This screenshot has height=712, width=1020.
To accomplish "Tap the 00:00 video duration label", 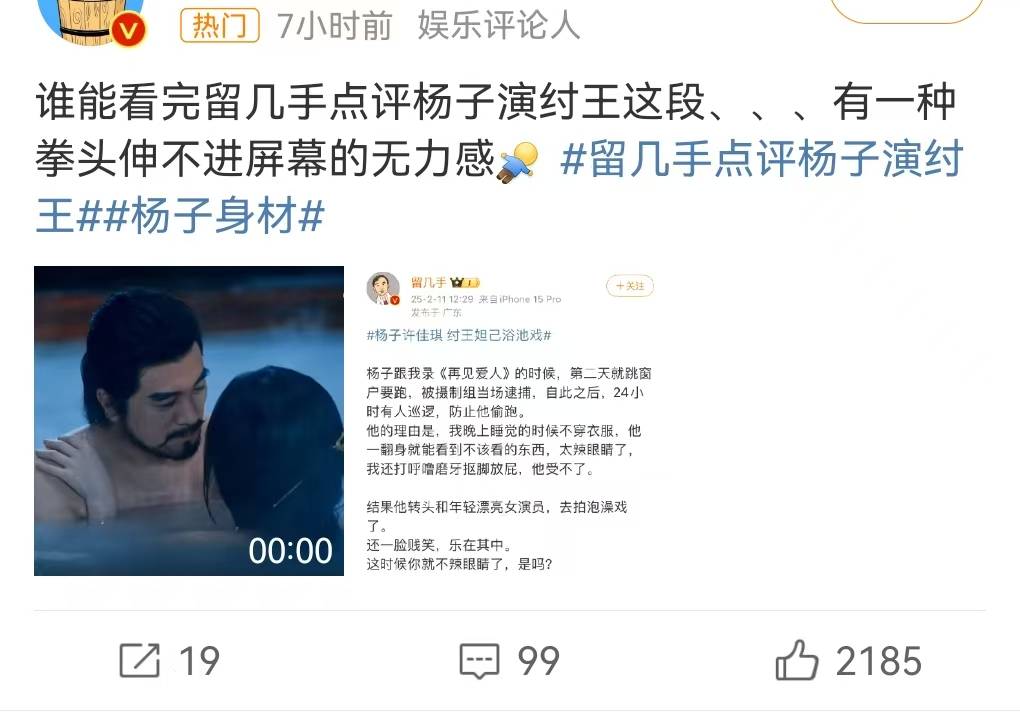I will pos(290,551).
